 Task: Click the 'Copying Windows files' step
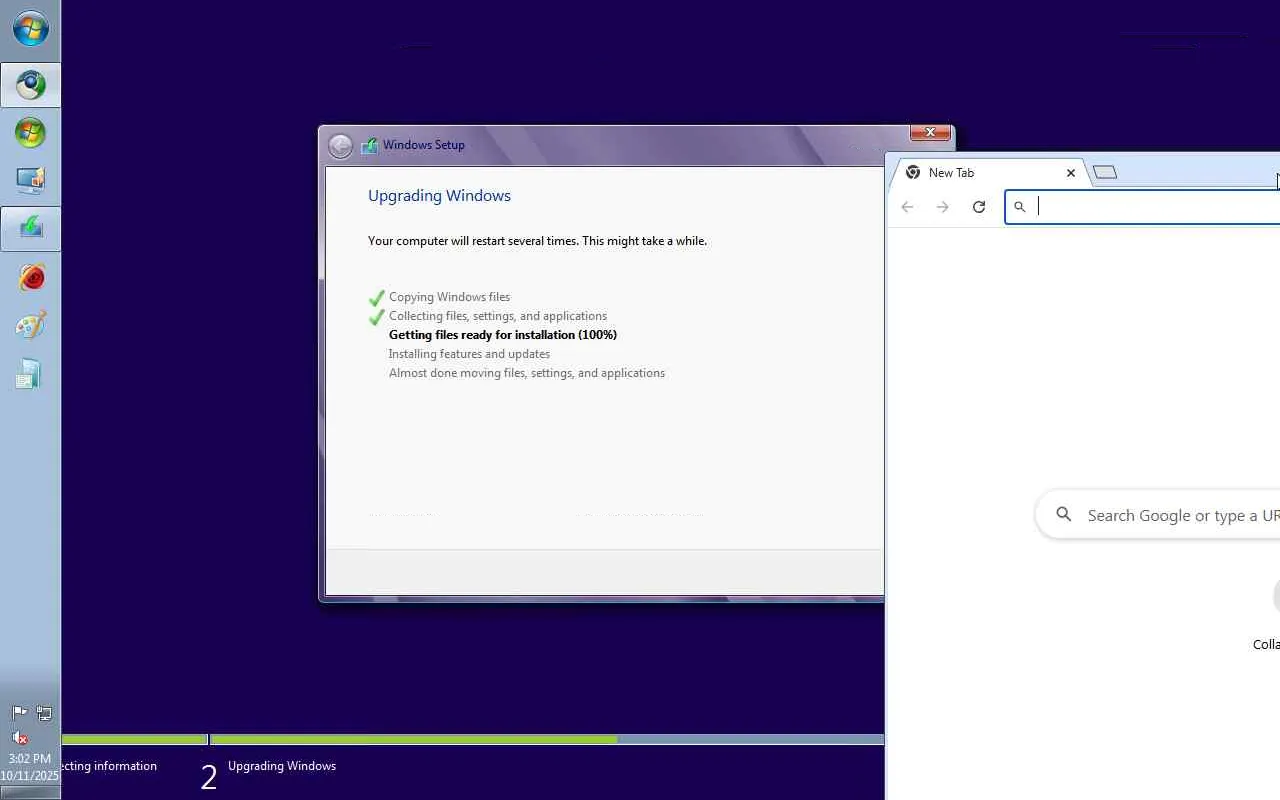point(449,297)
